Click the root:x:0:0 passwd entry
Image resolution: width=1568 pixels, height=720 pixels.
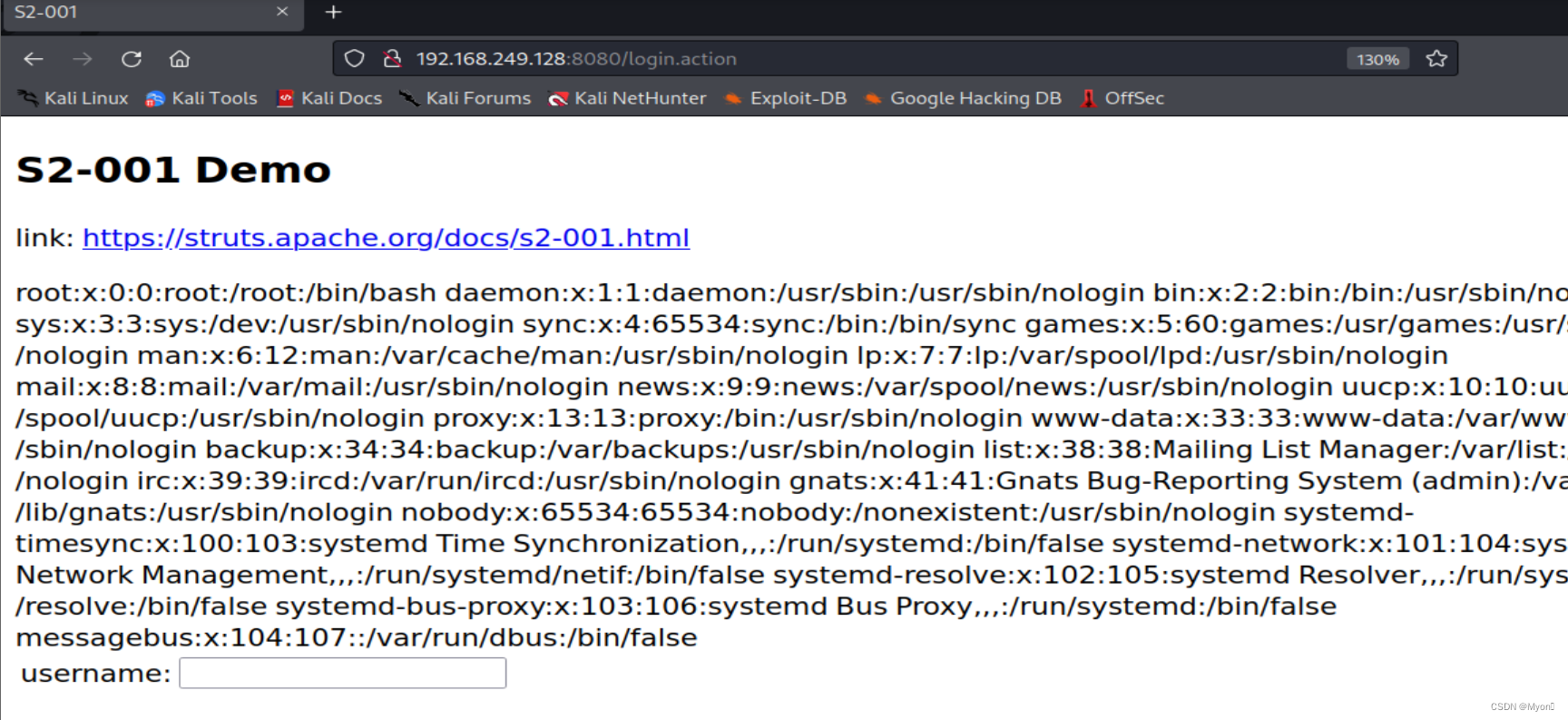[x=226, y=292]
